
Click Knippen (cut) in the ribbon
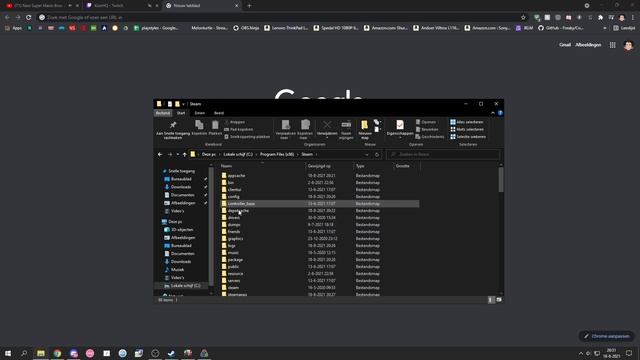[235, 122]
